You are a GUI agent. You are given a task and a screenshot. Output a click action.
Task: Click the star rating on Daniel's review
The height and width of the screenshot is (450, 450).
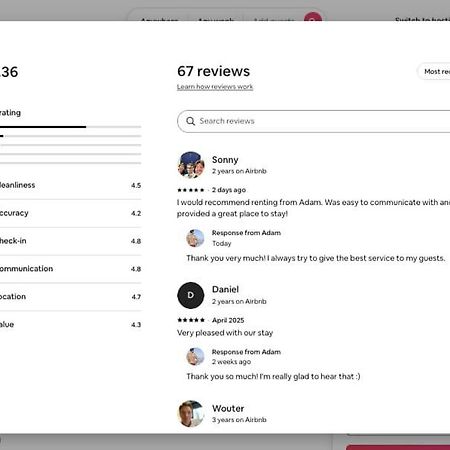point(191,320)
